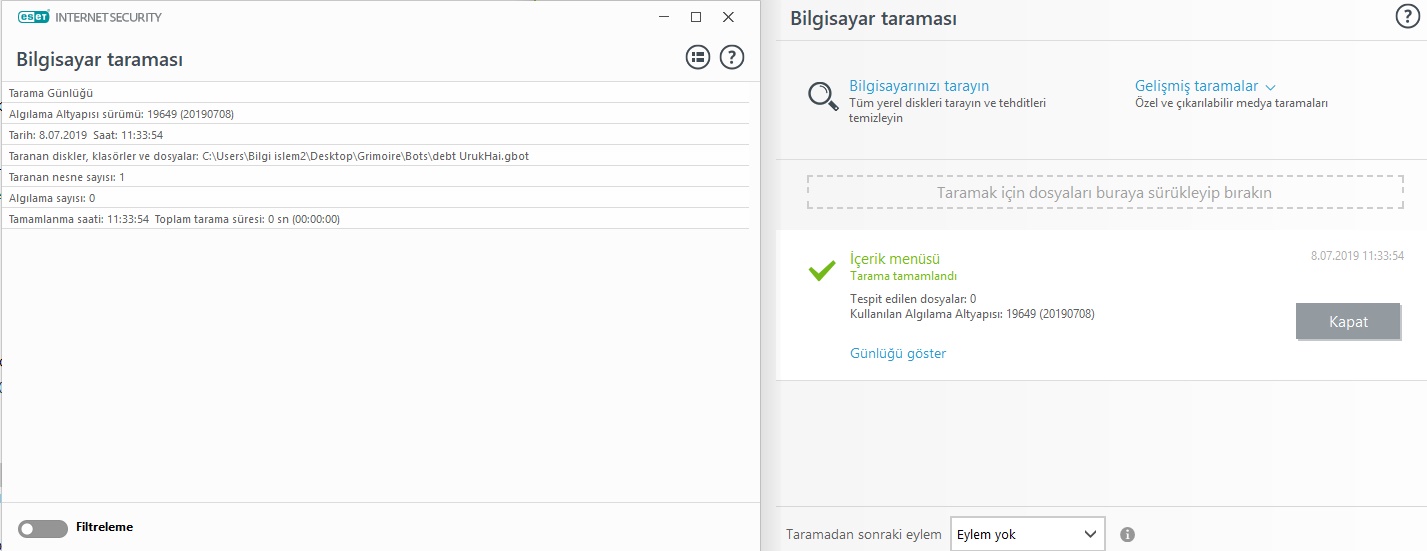Click the help icon in the log window

[x=732, y=58]
